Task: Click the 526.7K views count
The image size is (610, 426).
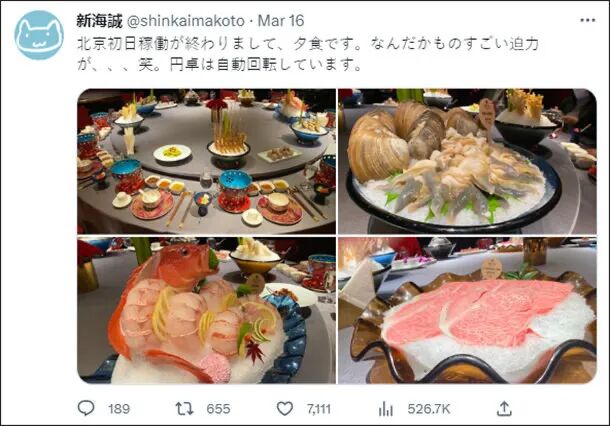Action: (429, 409)
